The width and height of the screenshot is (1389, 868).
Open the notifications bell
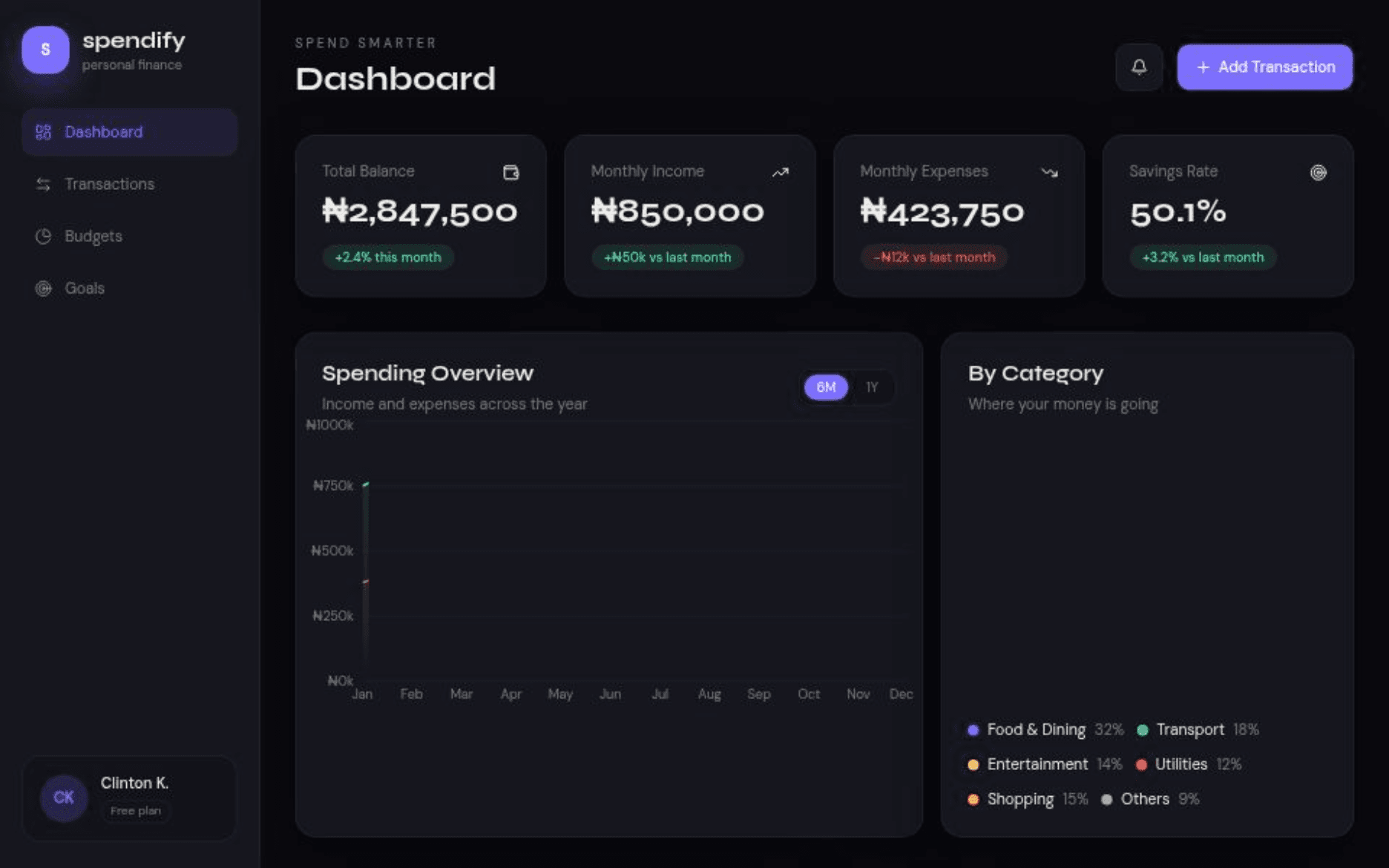[1138, 67]
